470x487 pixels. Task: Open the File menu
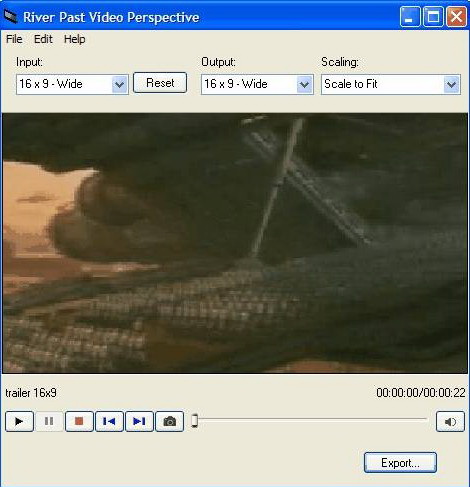point(14,39)
